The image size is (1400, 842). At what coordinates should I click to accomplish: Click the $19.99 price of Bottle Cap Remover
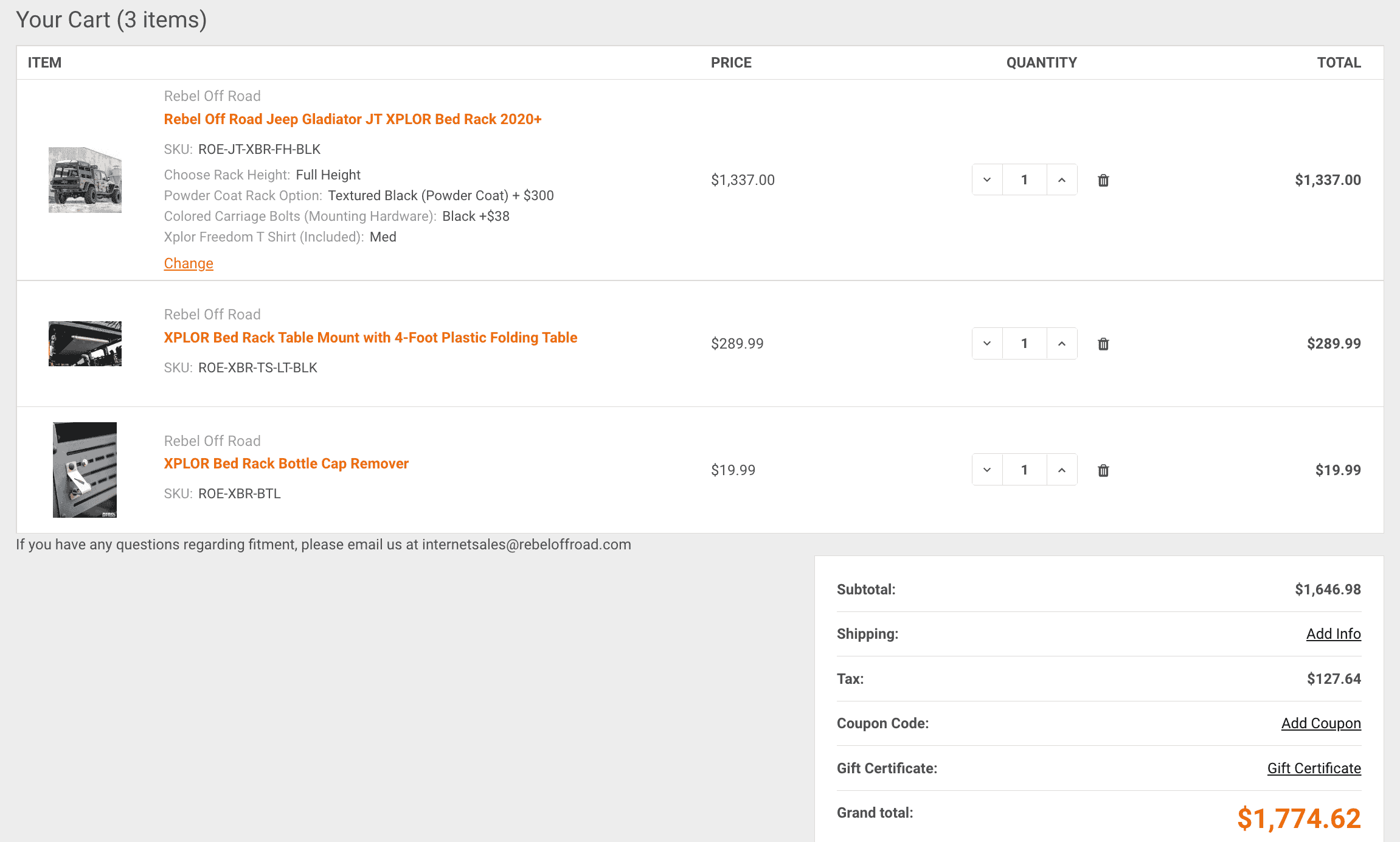pos(733,470)
